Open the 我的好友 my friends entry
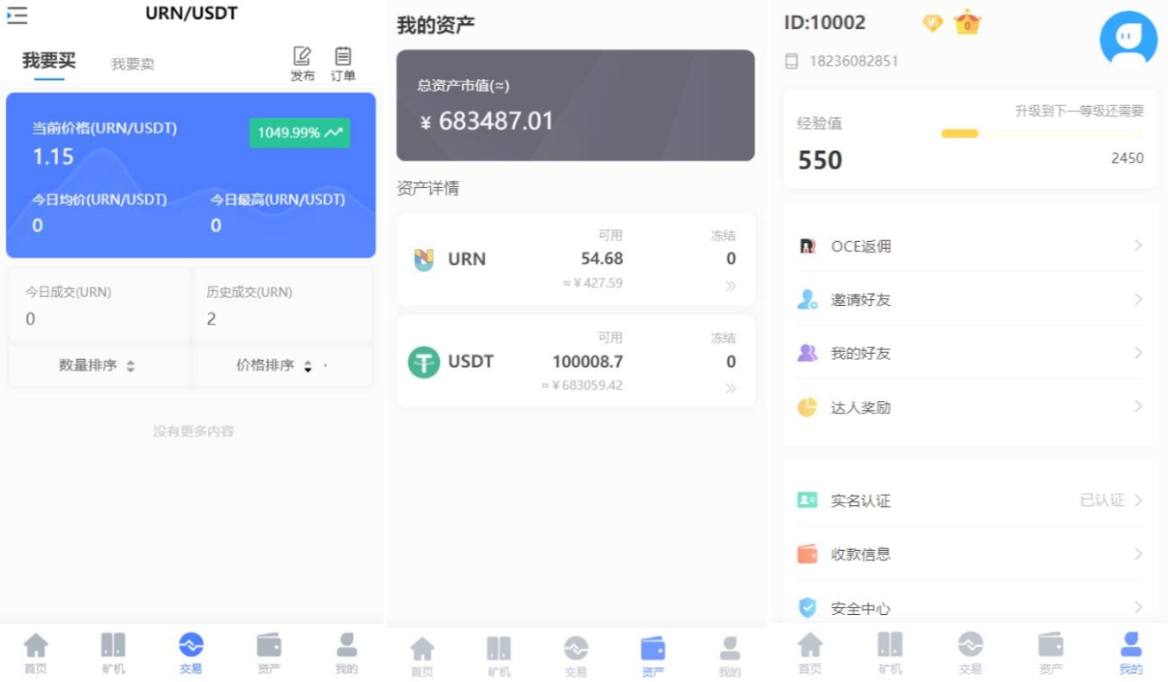1168x682 pixels. 970,353
